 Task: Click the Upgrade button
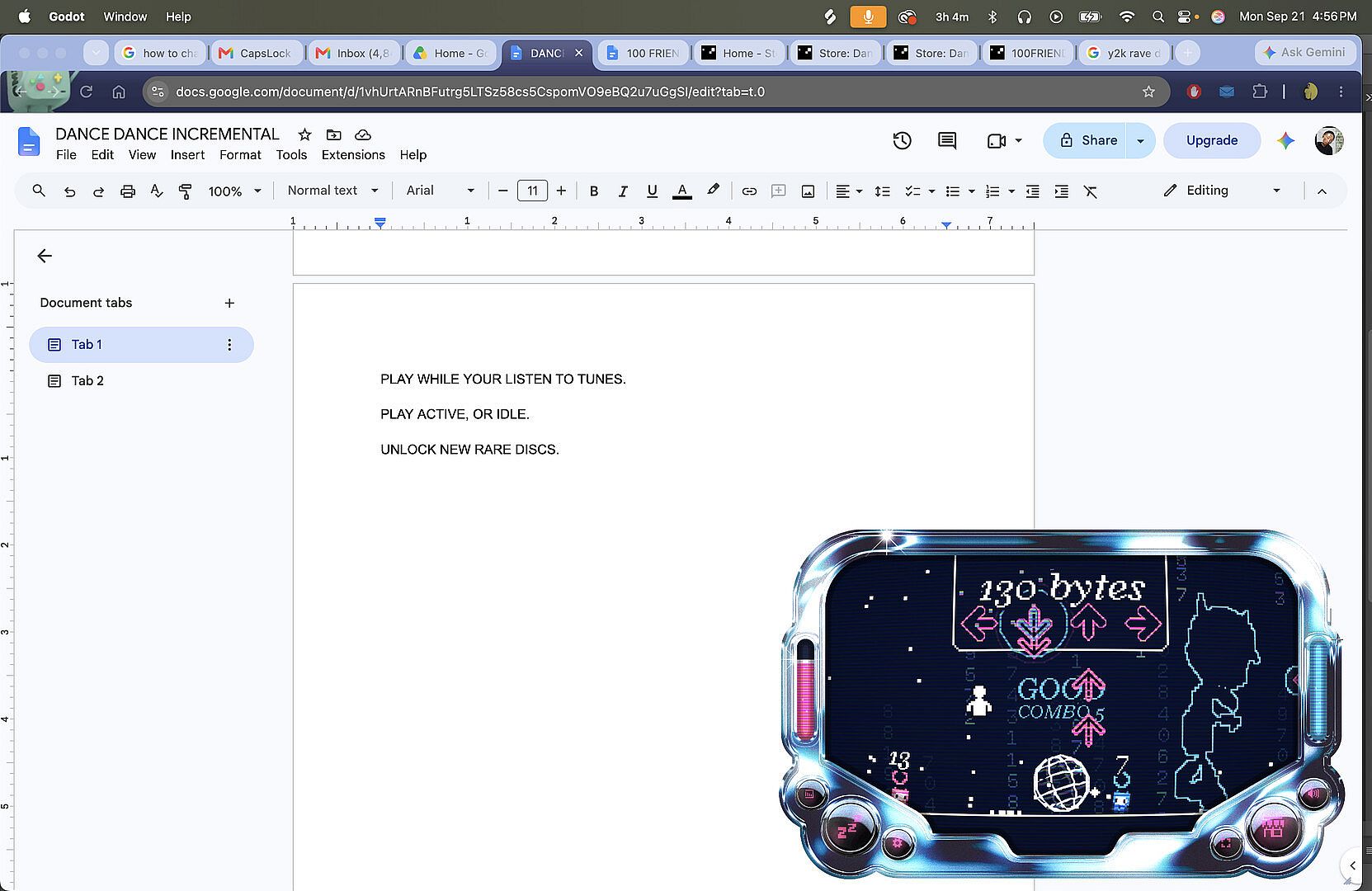[1212, 140]
